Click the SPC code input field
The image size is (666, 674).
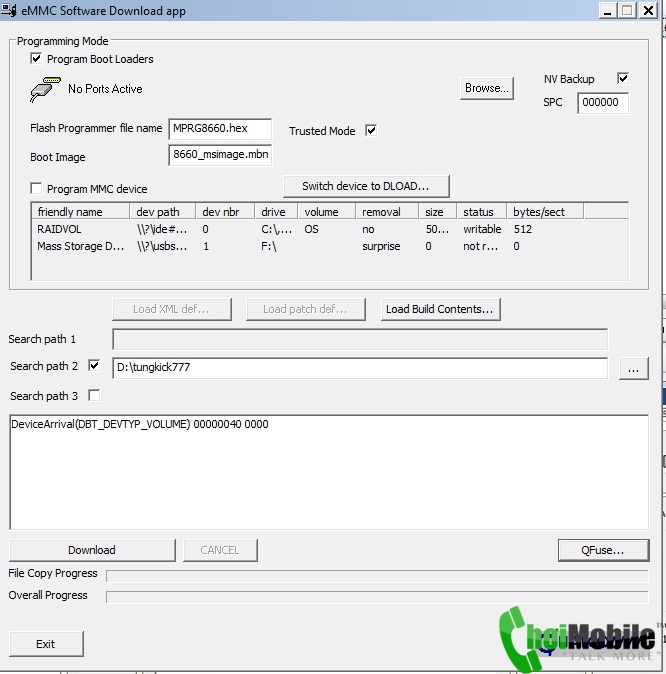[x=602, y=103]
